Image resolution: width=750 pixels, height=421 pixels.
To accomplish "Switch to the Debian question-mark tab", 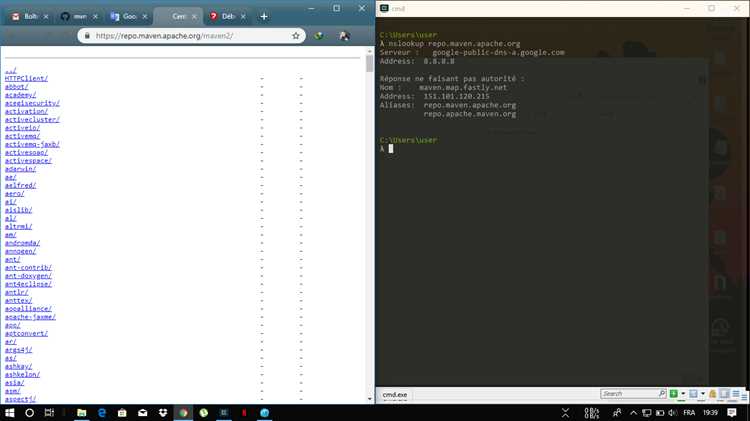I will point(225,16).
